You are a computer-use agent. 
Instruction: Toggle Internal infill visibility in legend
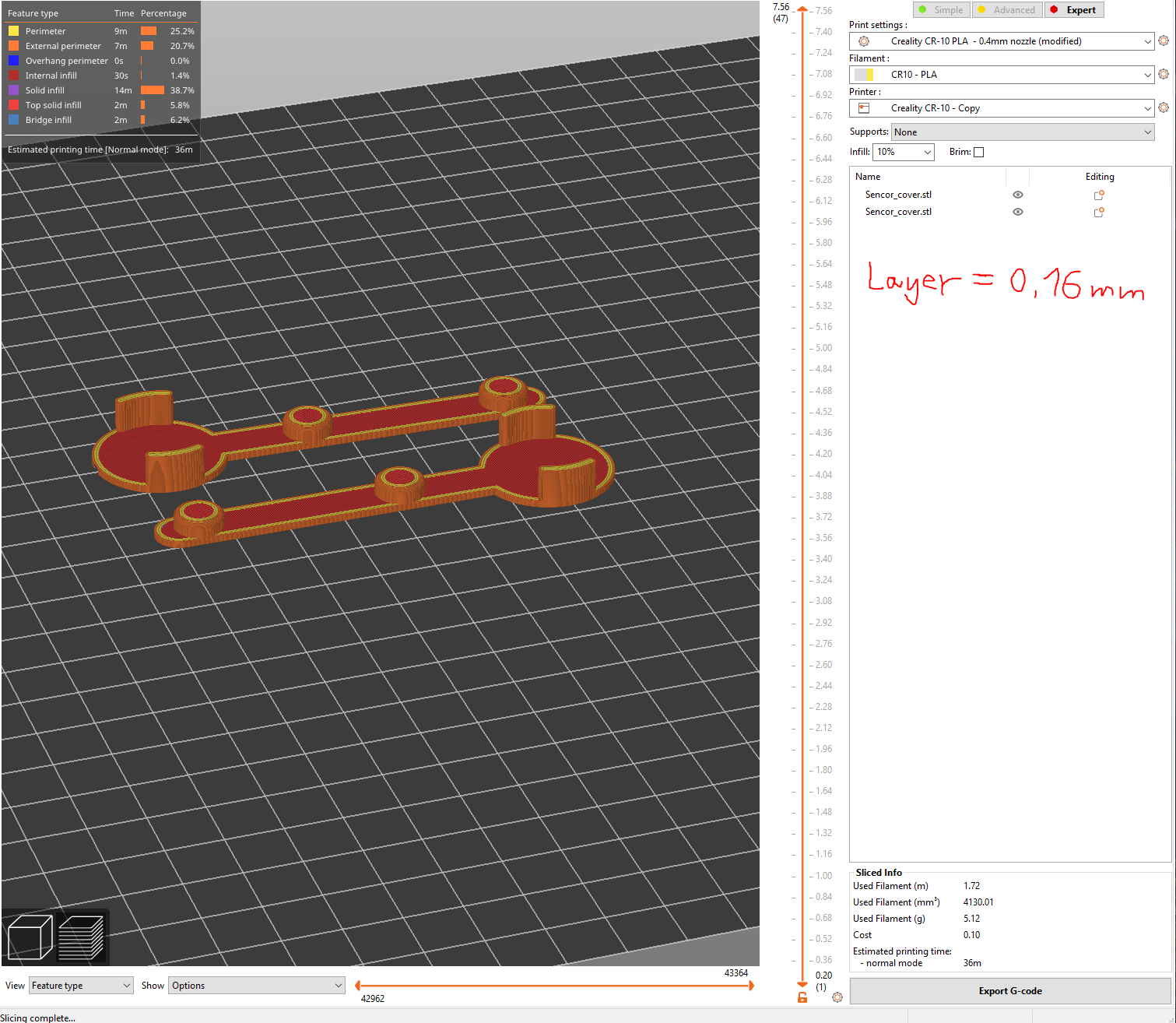tap(51, 76)
